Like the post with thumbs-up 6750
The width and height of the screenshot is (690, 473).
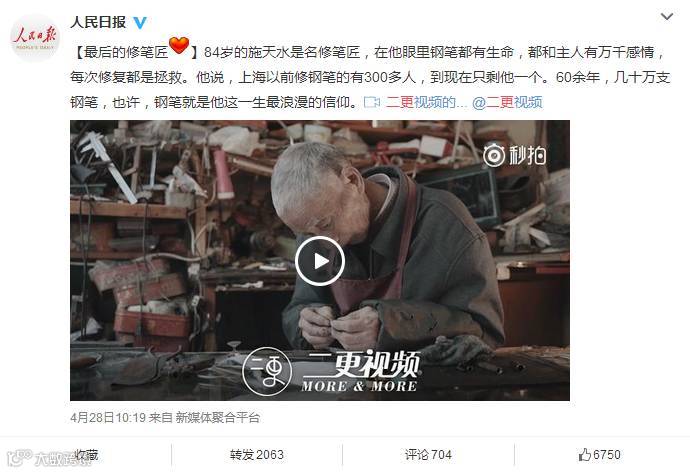[x=599, y=455]
